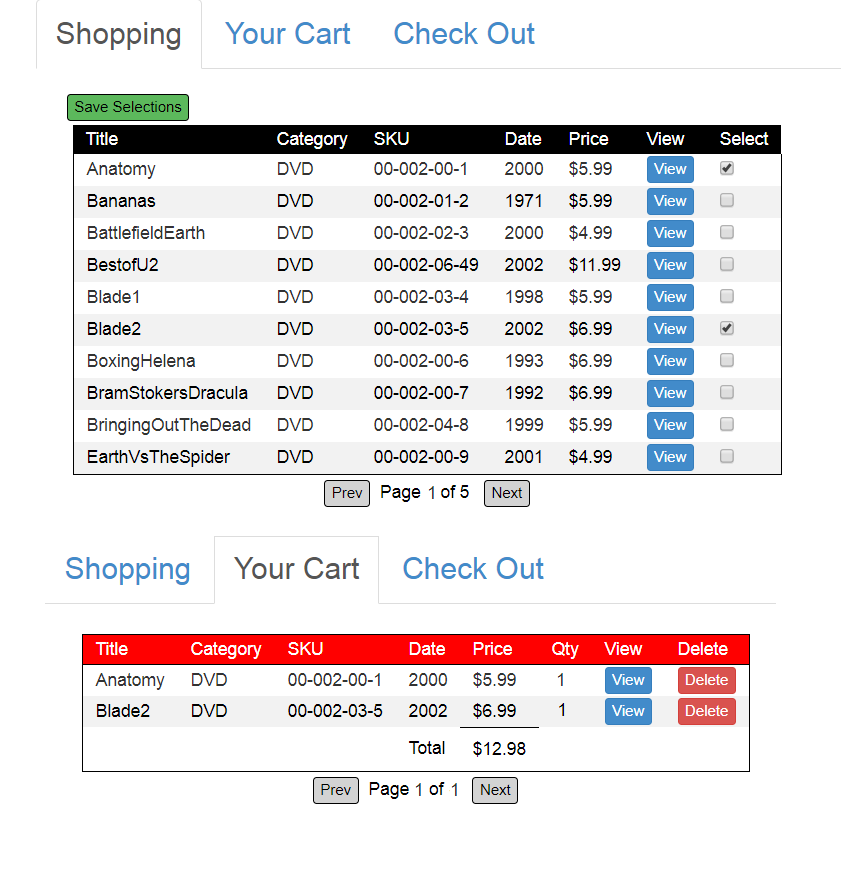Open the top Your Cart tab
This screenshot has height=871, width=841.
[x=288, y=34]
